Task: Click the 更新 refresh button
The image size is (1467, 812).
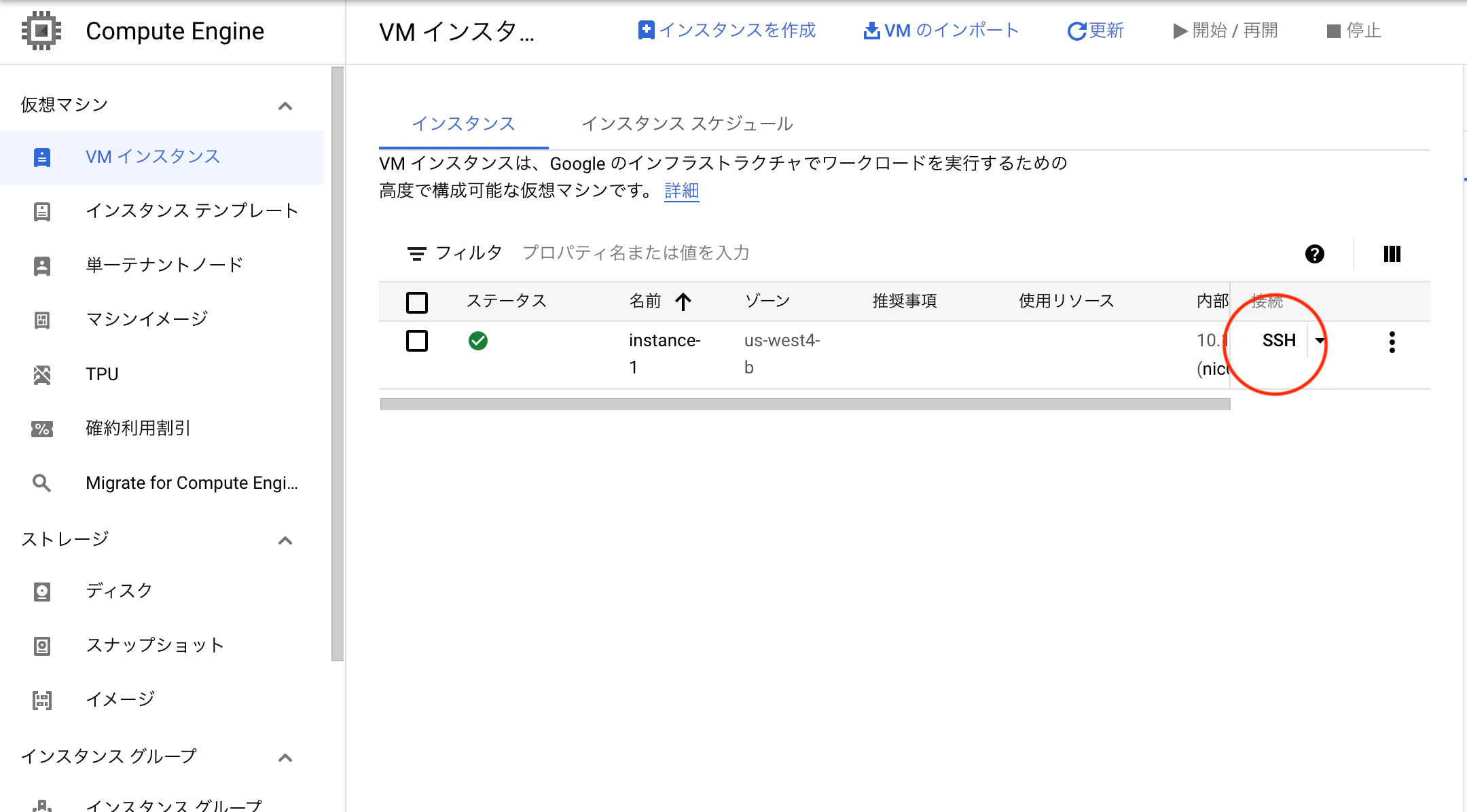Action: point(1095,31)
